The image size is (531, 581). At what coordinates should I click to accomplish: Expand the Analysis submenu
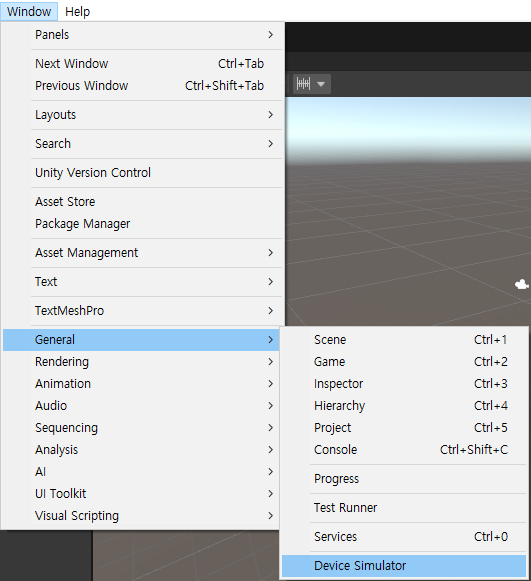point(141,449)
